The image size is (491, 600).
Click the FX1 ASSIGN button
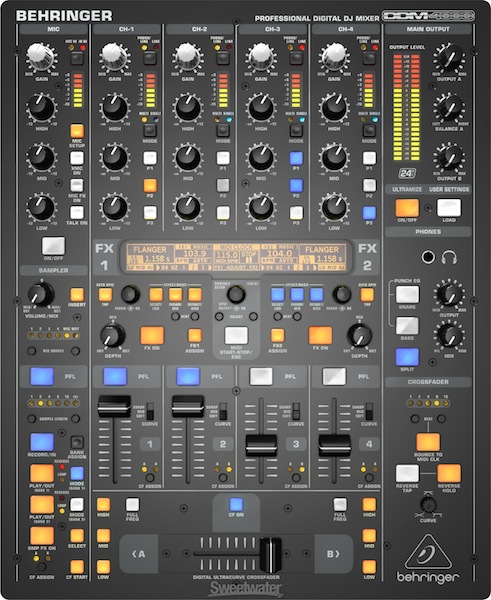pyautogui.click(x=195, y=335)
